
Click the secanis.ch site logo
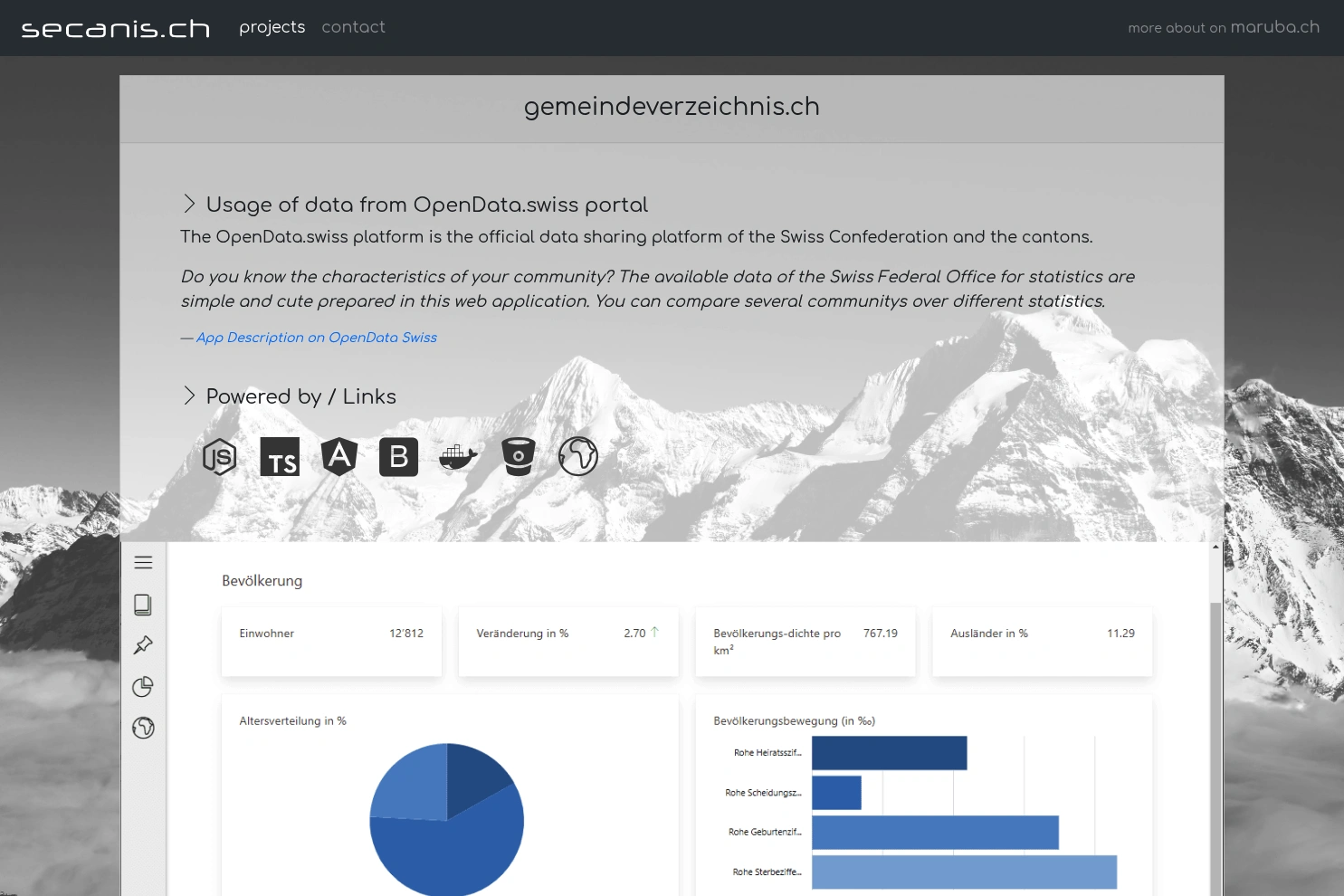click(x=116, y=29)
